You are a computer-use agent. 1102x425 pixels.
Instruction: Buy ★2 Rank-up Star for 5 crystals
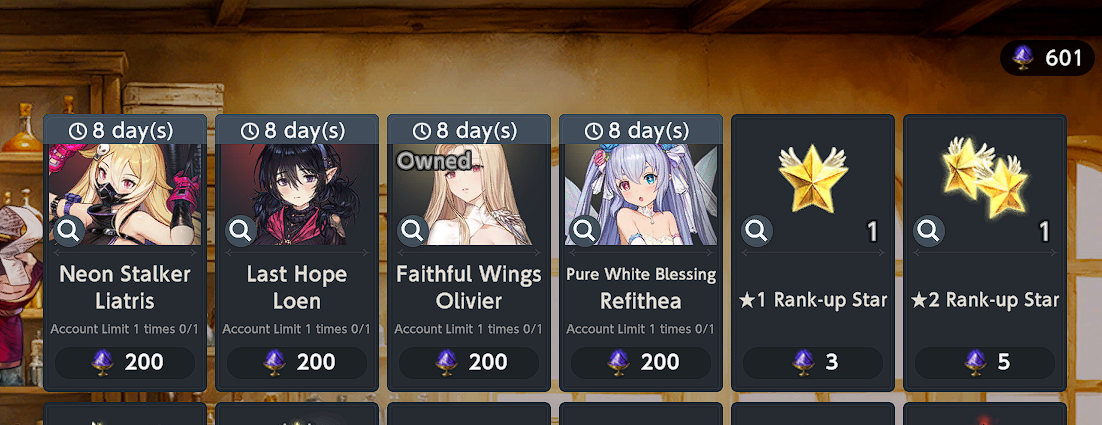click(x=985, y=362)
